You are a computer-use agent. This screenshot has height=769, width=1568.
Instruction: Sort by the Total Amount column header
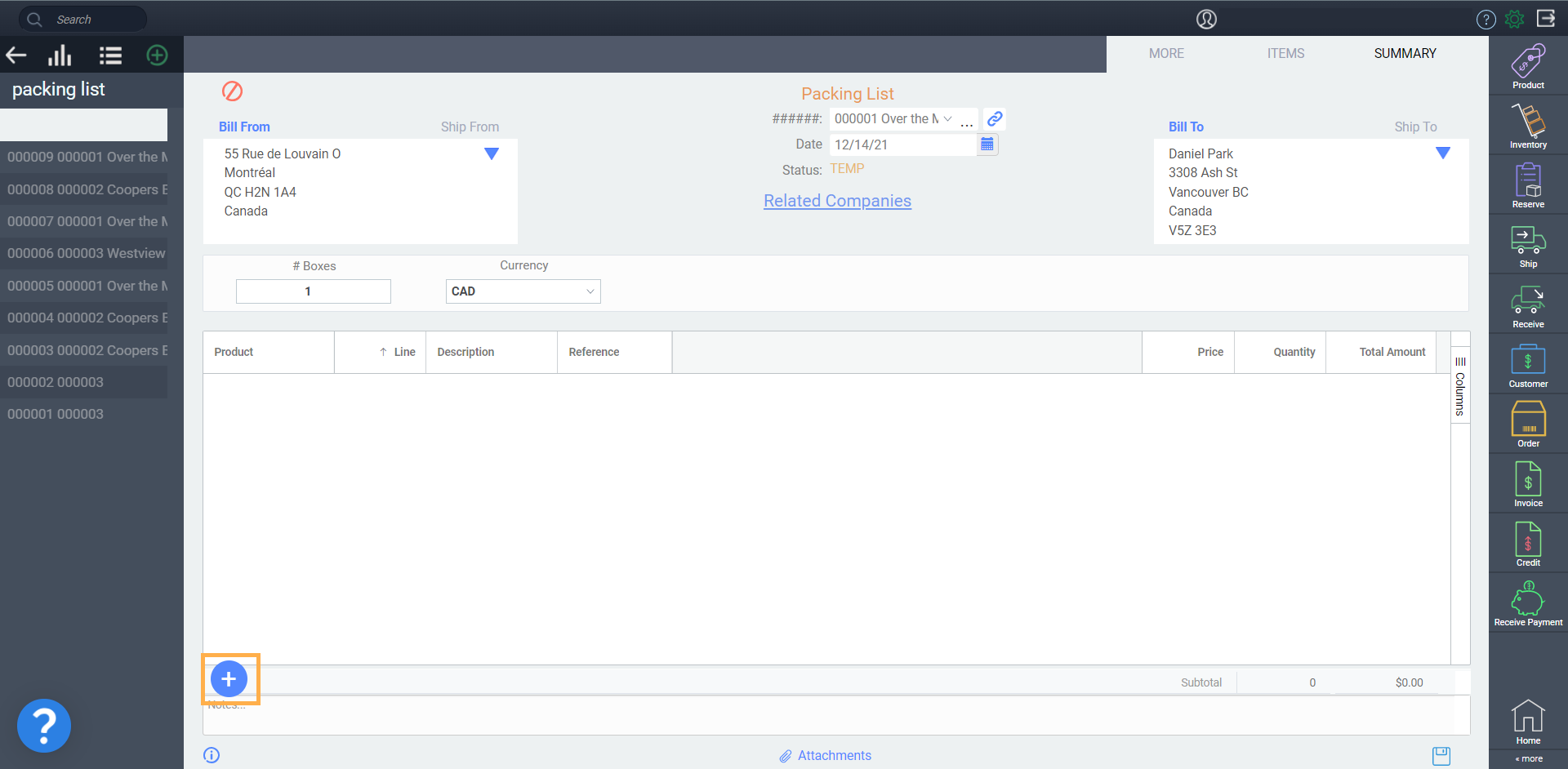coord(1381,352)
